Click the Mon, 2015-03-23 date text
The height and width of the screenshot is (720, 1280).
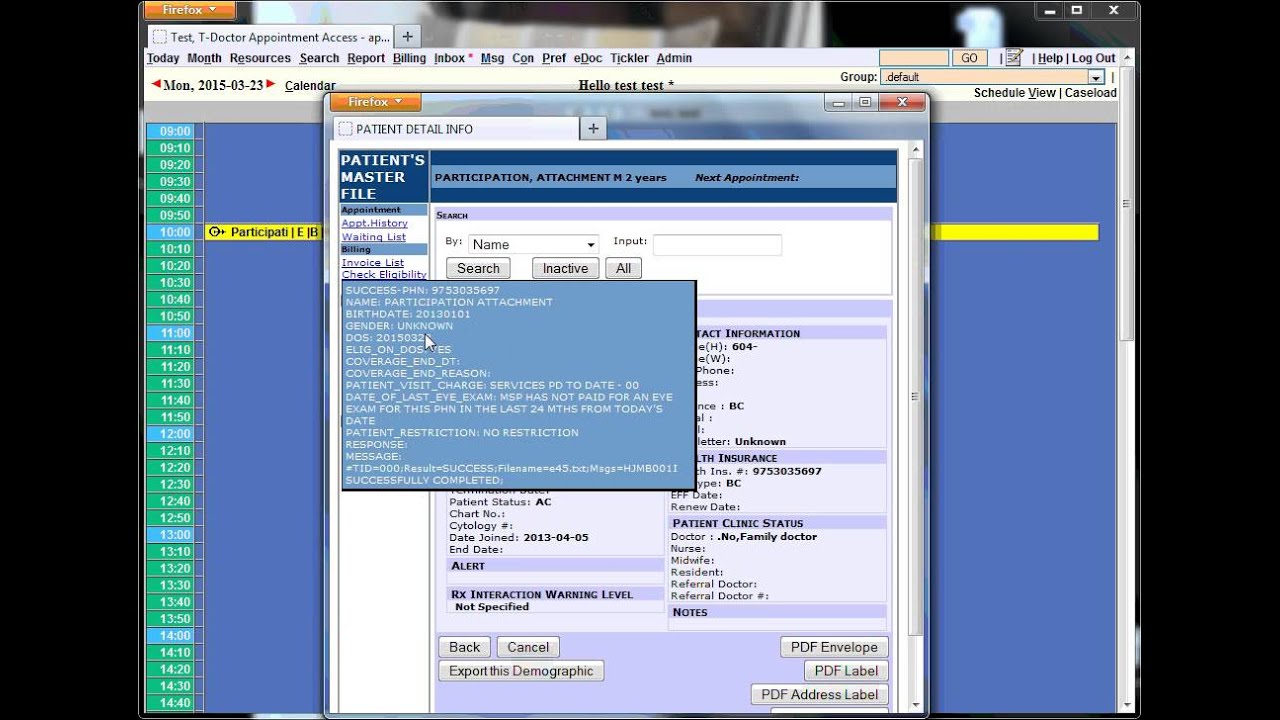(213, 85)
